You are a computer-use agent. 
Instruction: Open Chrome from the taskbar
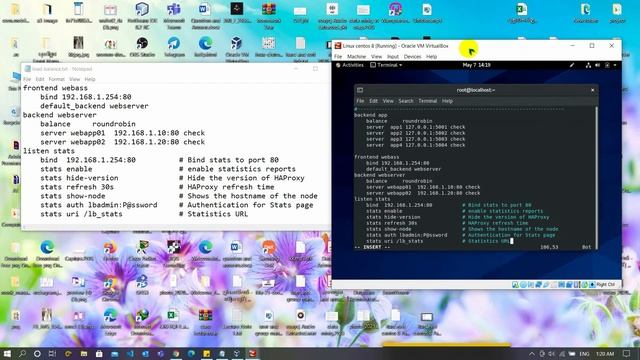[x=176, y=353]
